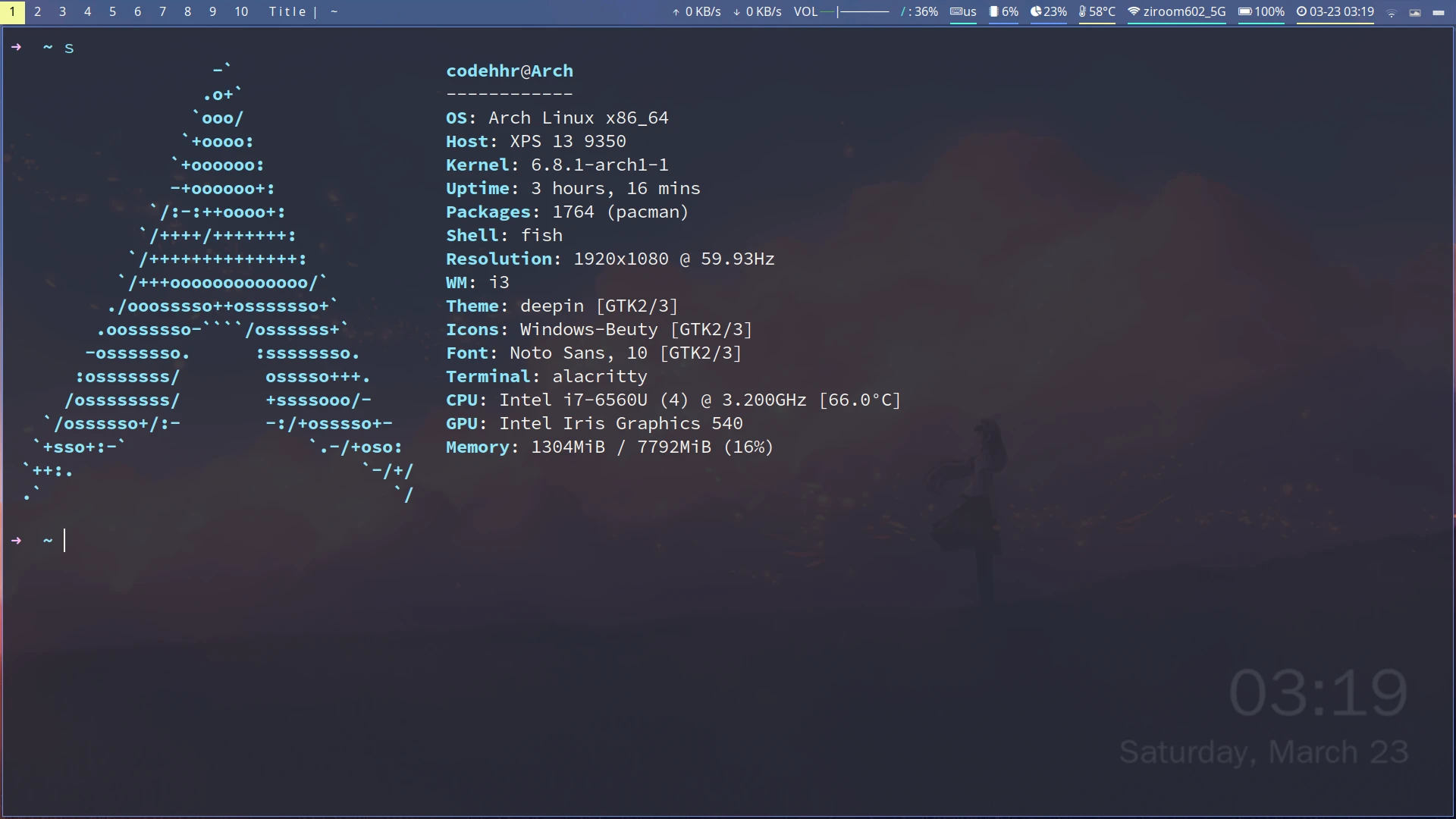The image size is (1456, 819).
Task: Toggle the download speed indicator
Action: click(736, 11)
